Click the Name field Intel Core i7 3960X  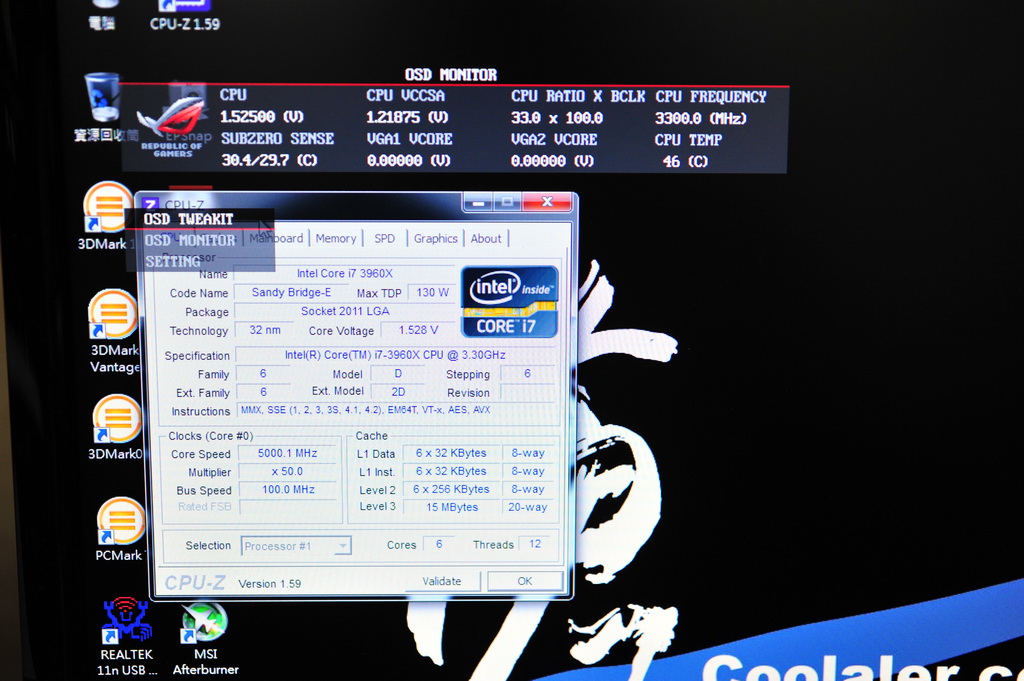click(x=345, y=274)
